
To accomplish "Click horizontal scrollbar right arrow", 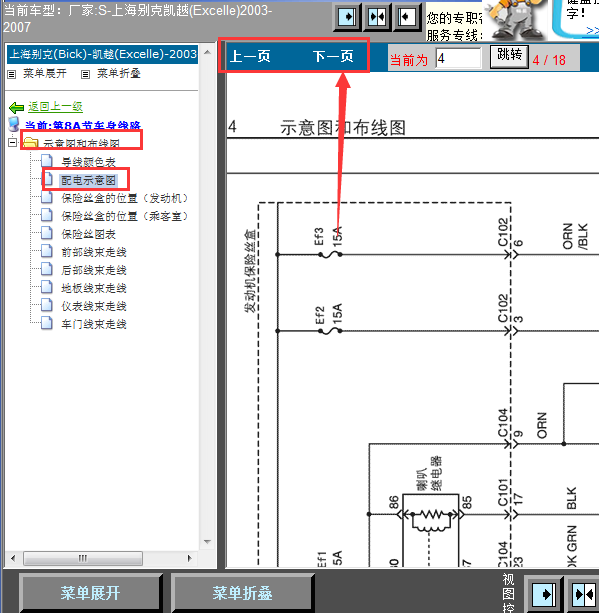I will (x=190, y=558).
